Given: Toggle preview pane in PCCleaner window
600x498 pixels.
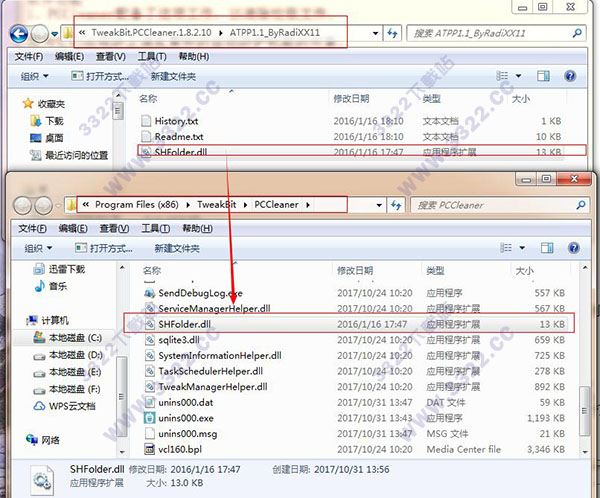Looking at the screenshot, I should 547,248.
